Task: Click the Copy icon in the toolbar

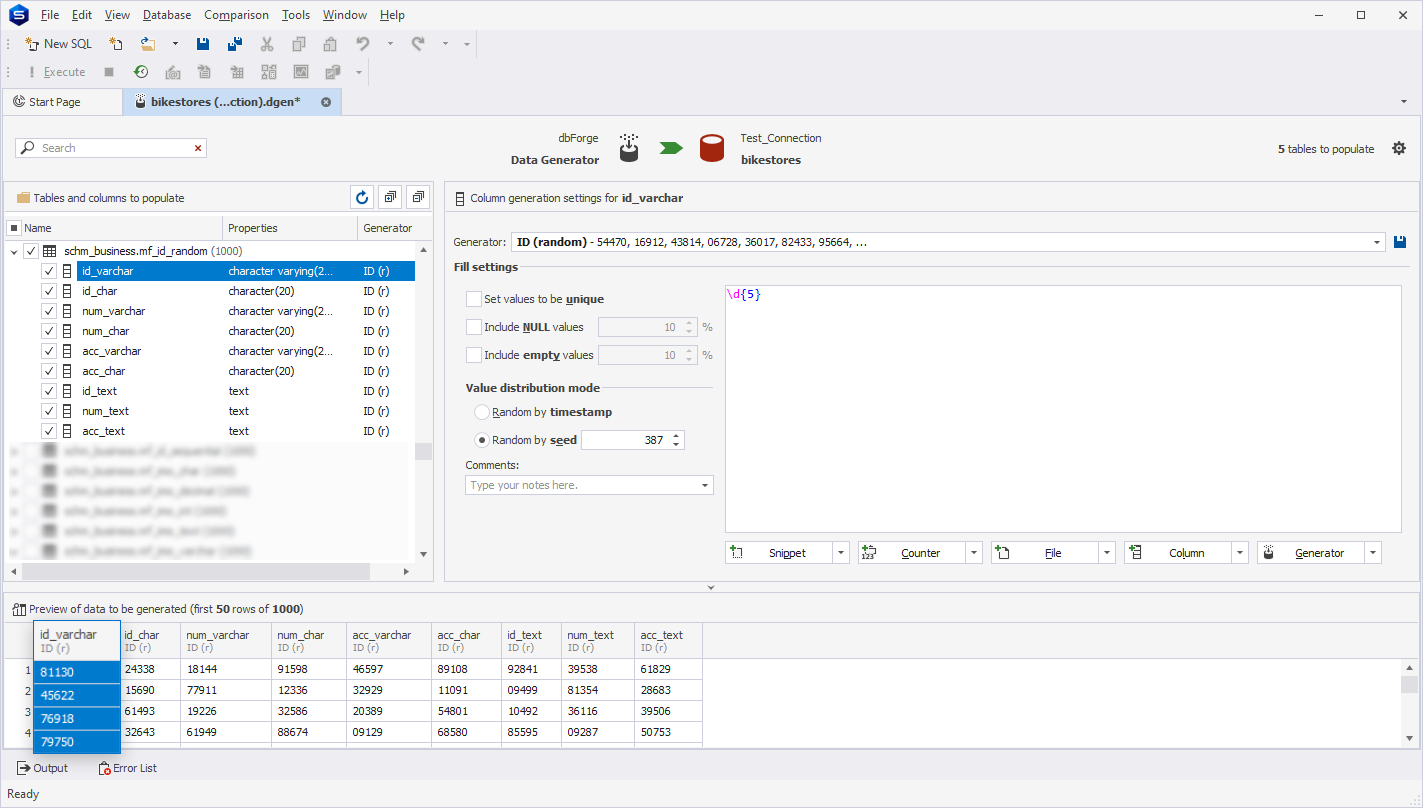Action: (299, 44)
